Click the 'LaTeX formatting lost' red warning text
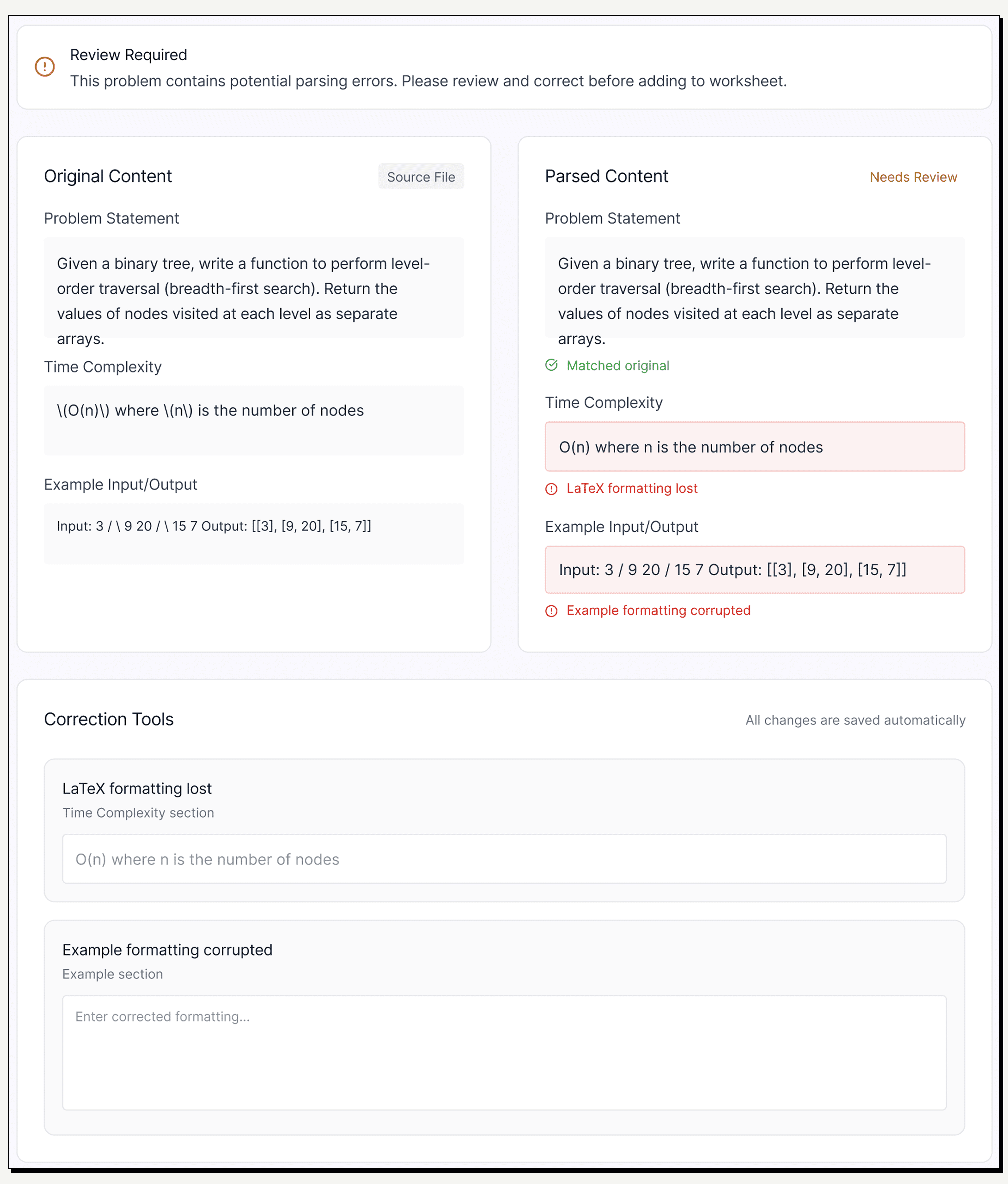1008x1184 pixels. [x=632, y=489]
